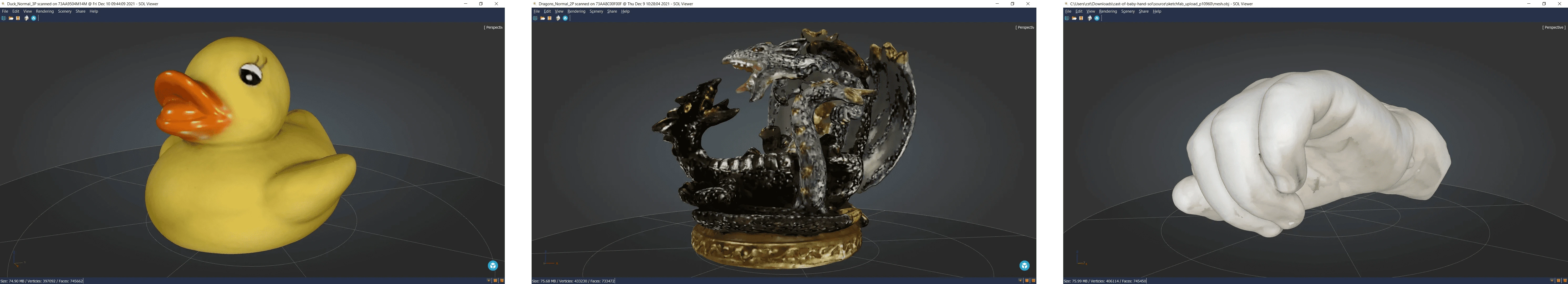Click the orange save icon in mesh.obj window

point(1081,18)
